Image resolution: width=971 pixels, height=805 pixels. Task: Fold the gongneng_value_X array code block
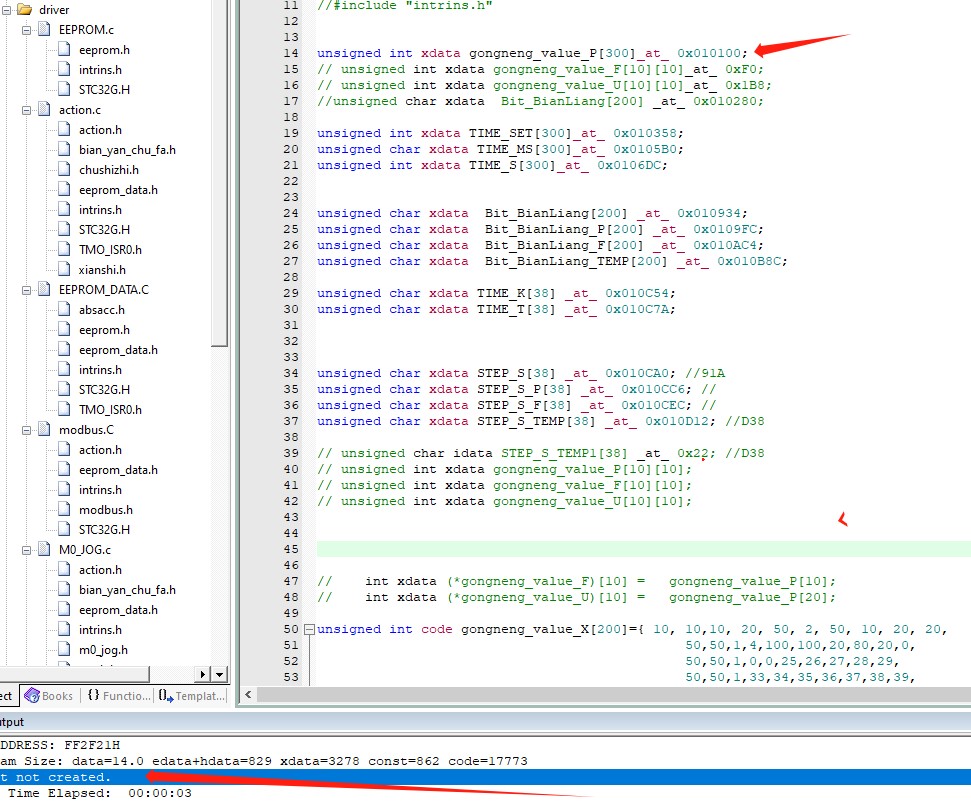pyautogui.click(x=309, y=629)
